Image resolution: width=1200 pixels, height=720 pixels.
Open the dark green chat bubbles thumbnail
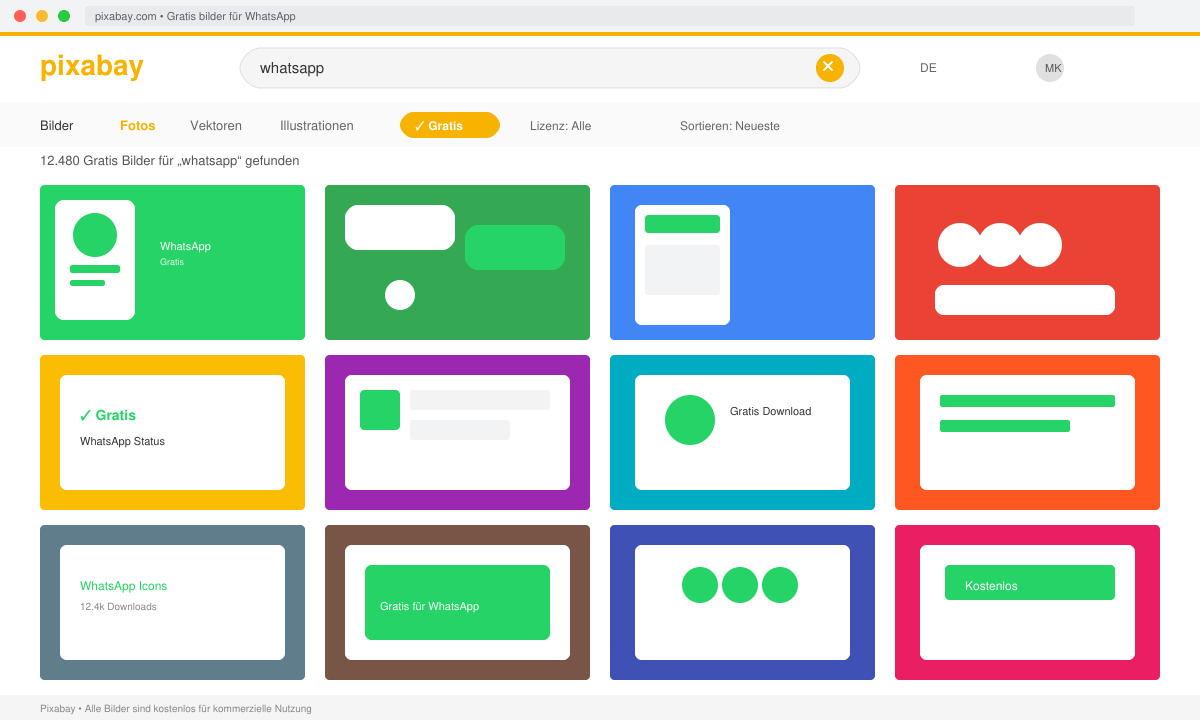[x=457, y=262]
